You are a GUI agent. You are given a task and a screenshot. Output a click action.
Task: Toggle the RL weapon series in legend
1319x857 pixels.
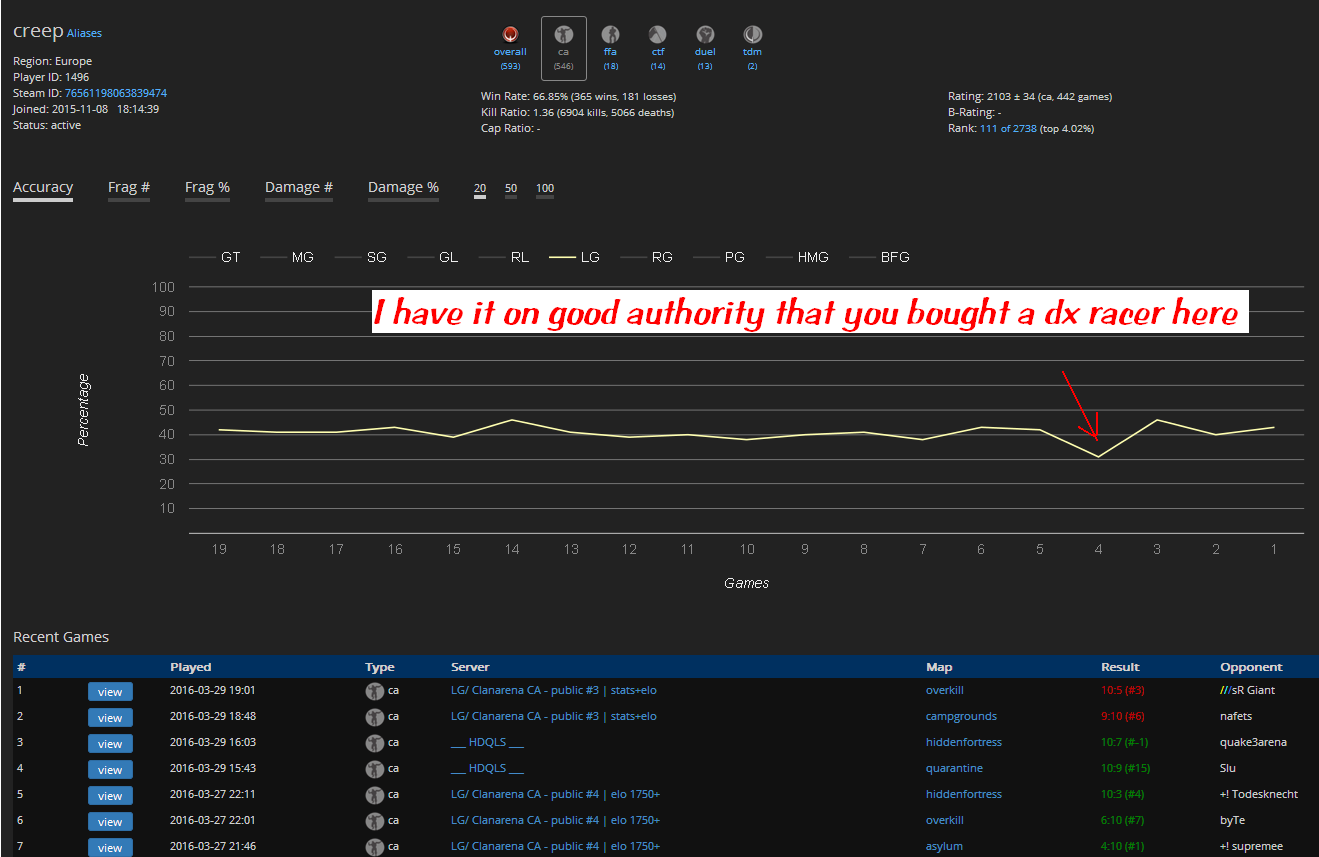(505, 257)
